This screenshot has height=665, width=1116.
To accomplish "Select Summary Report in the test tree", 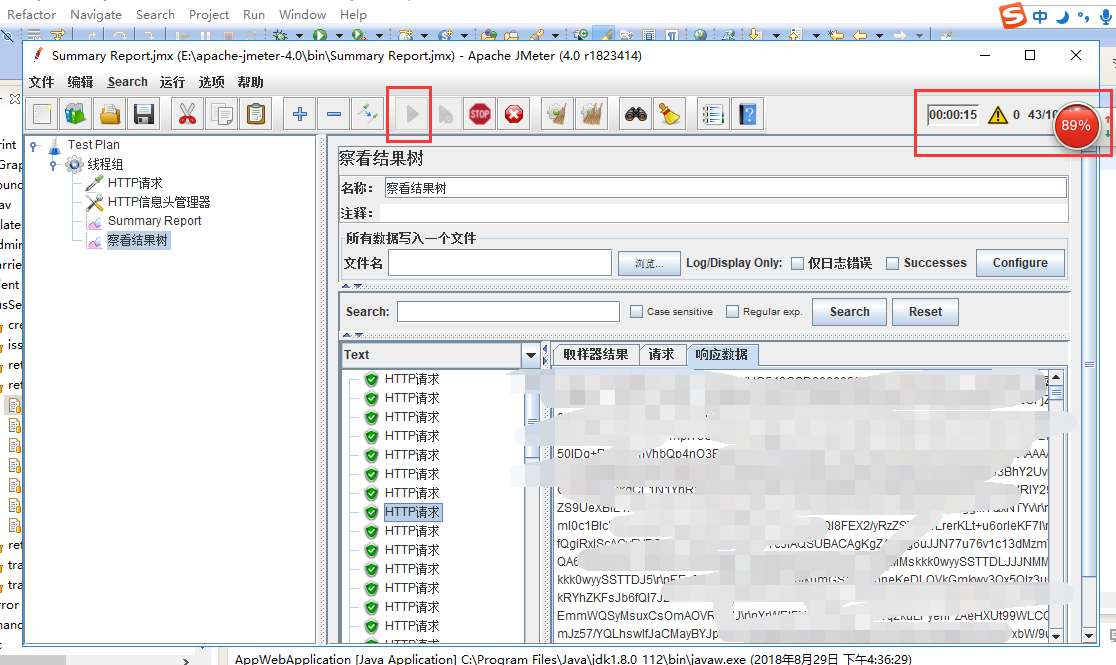I will (x=154, y=221).
